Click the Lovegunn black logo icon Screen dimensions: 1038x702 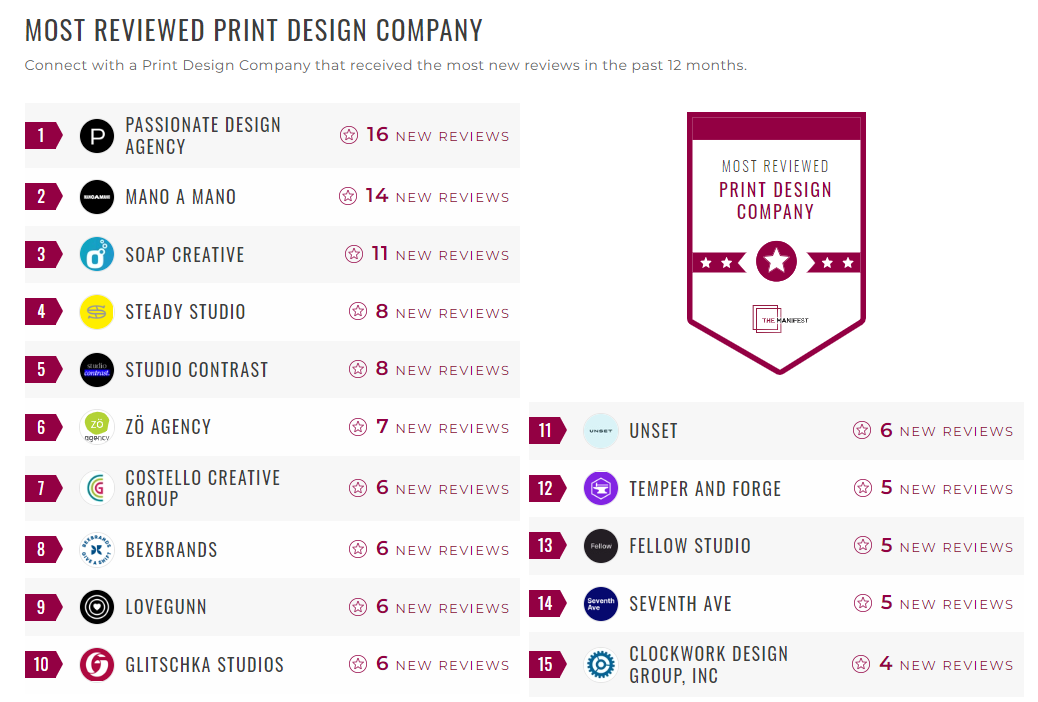click(96, 606)
